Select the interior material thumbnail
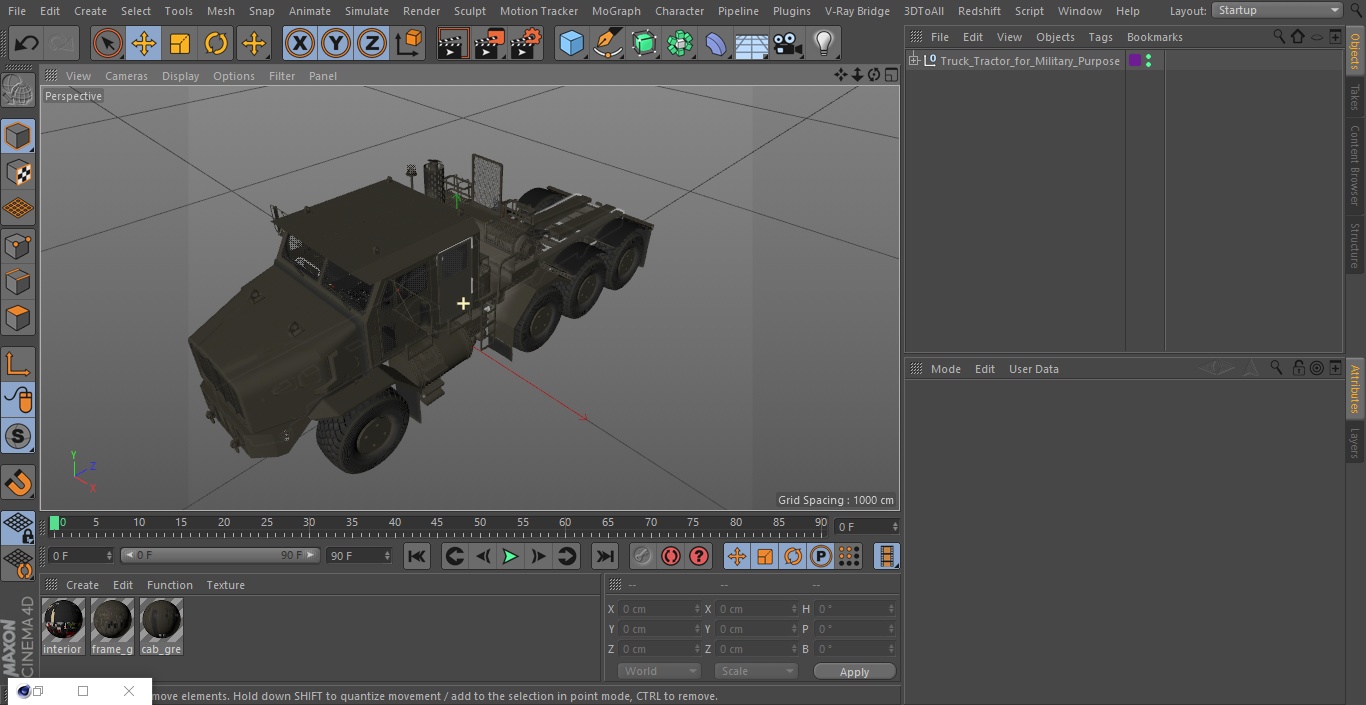 click(x=62, y=627)
